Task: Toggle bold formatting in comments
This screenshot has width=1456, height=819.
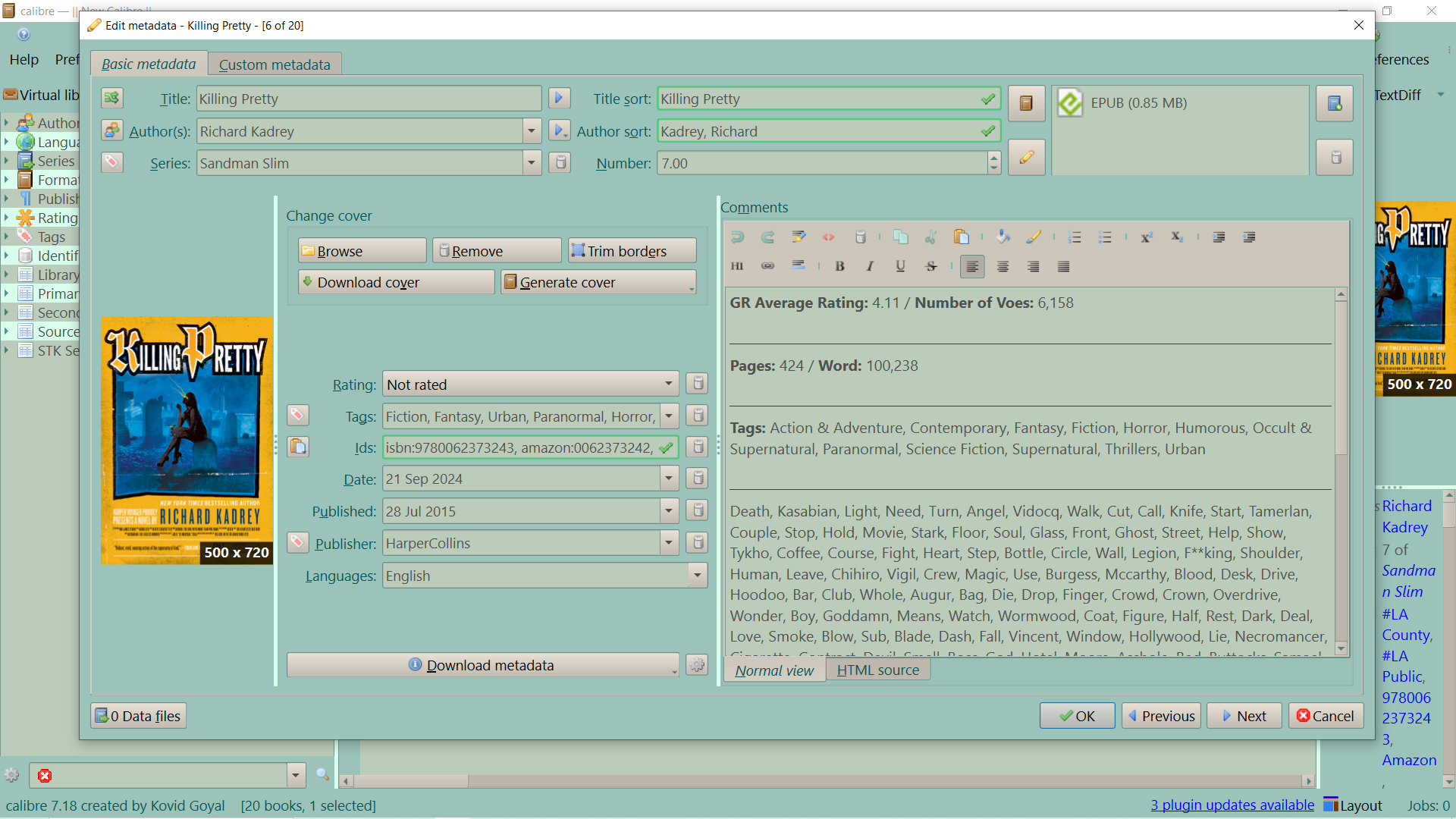Action: [839, 266]
